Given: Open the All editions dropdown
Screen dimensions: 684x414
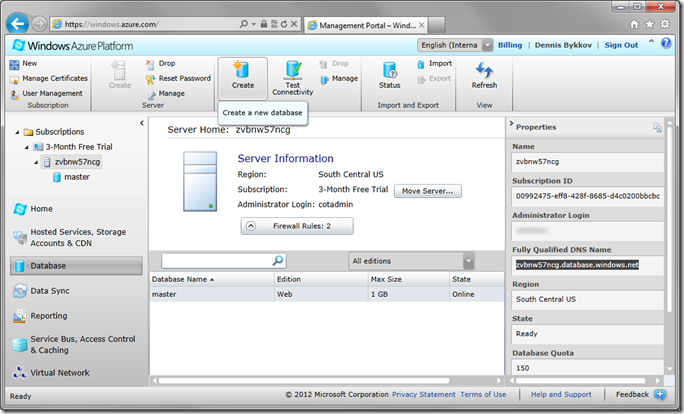Looking at the screenshot, I should point(411,261).
